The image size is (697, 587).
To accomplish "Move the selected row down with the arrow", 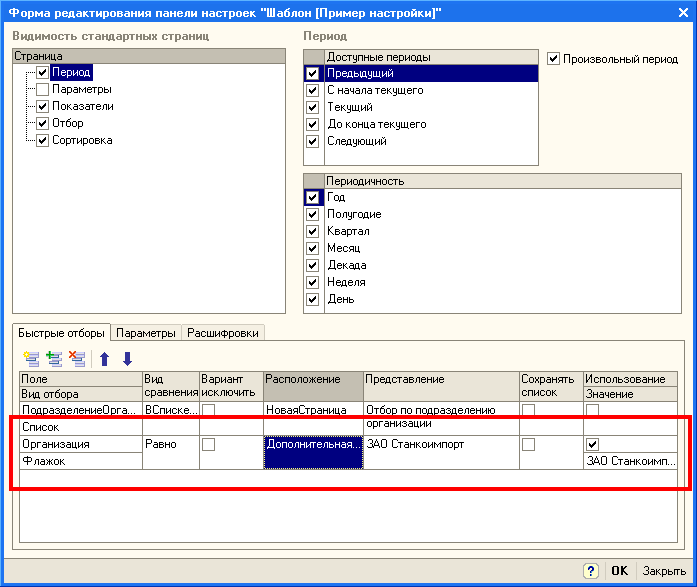I will coord(127,359).
